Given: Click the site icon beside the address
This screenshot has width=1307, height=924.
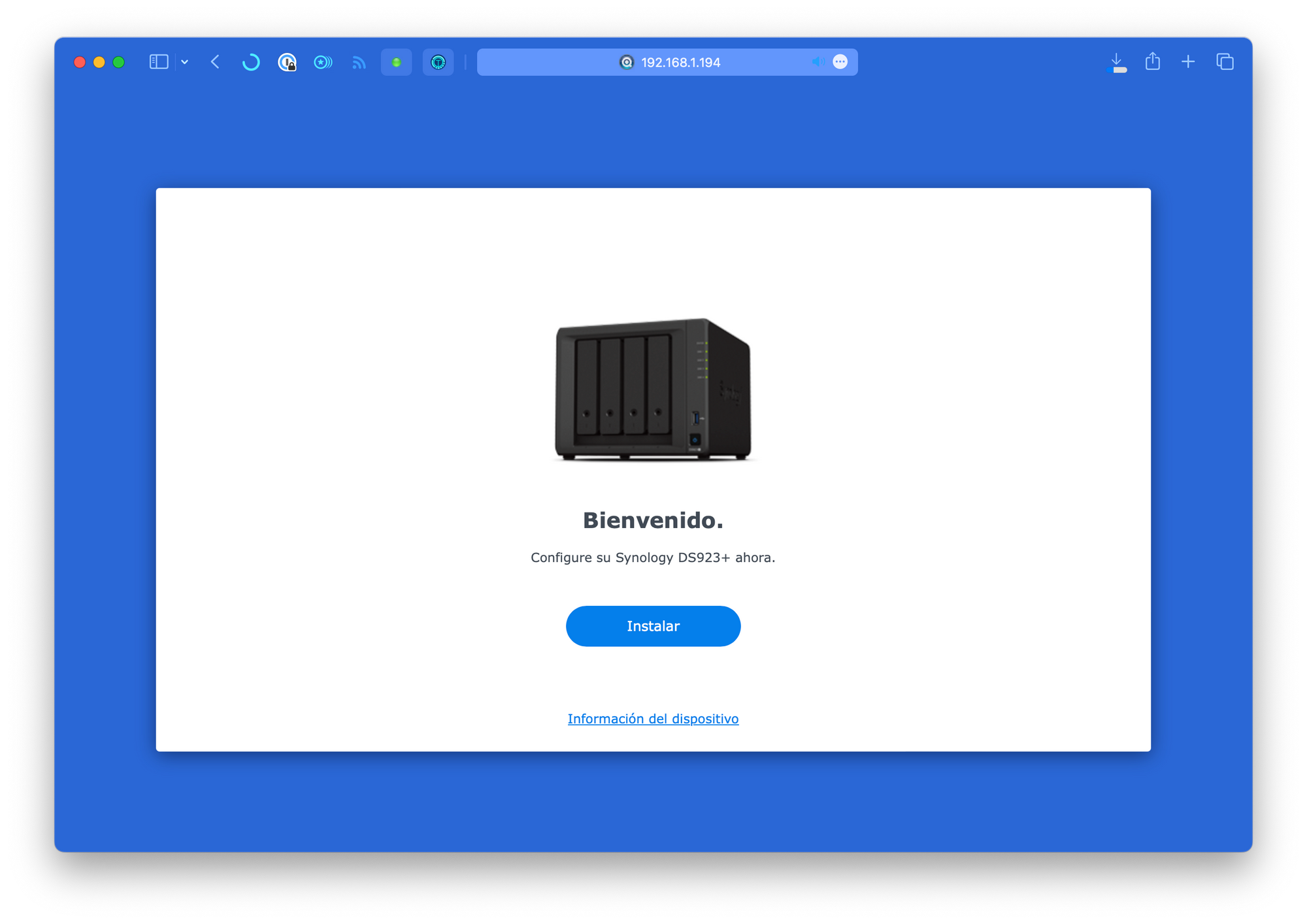Looking at the screenshot, I should (x=626, y=62).
